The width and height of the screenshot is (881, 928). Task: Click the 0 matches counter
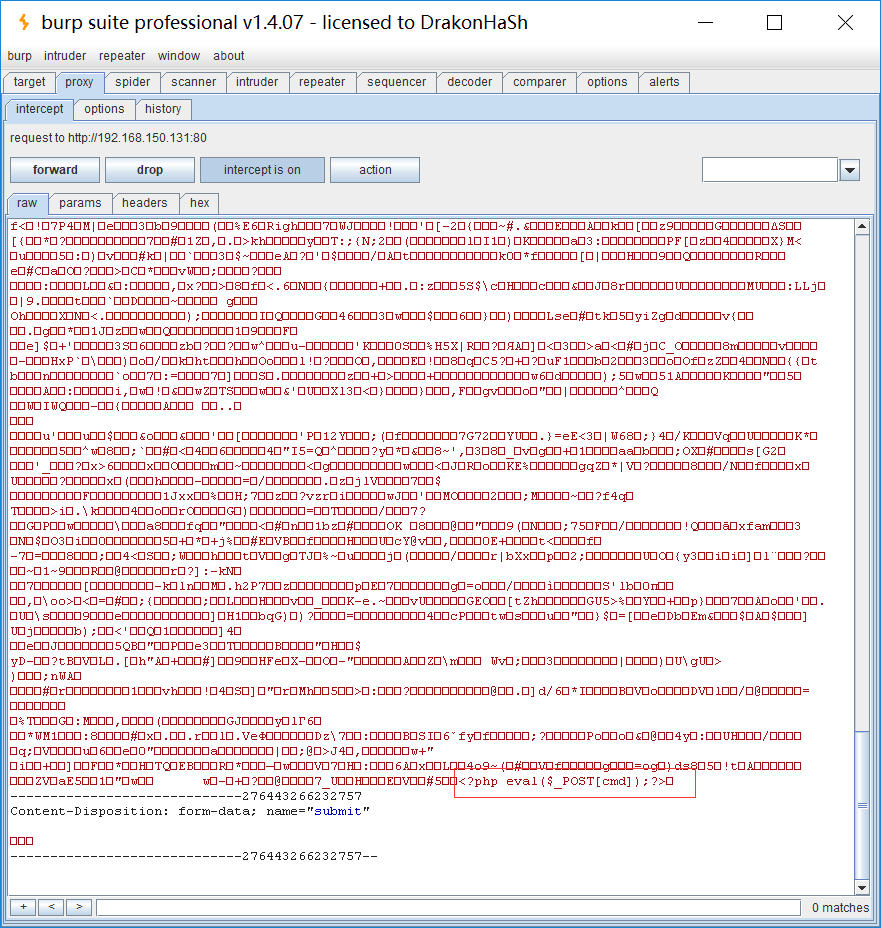click(840, 907)
